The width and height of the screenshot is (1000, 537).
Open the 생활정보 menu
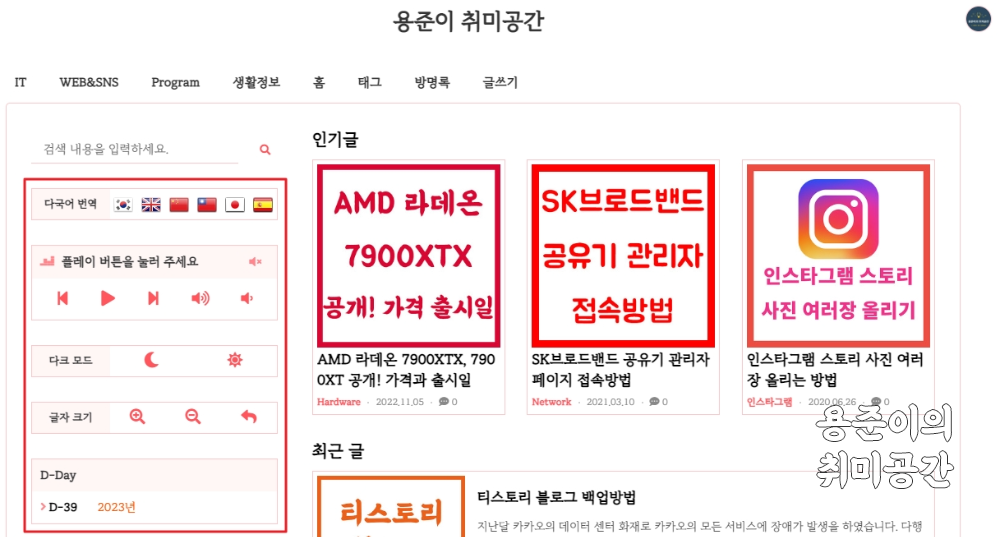pyautogui.click(x=256, y=82)
